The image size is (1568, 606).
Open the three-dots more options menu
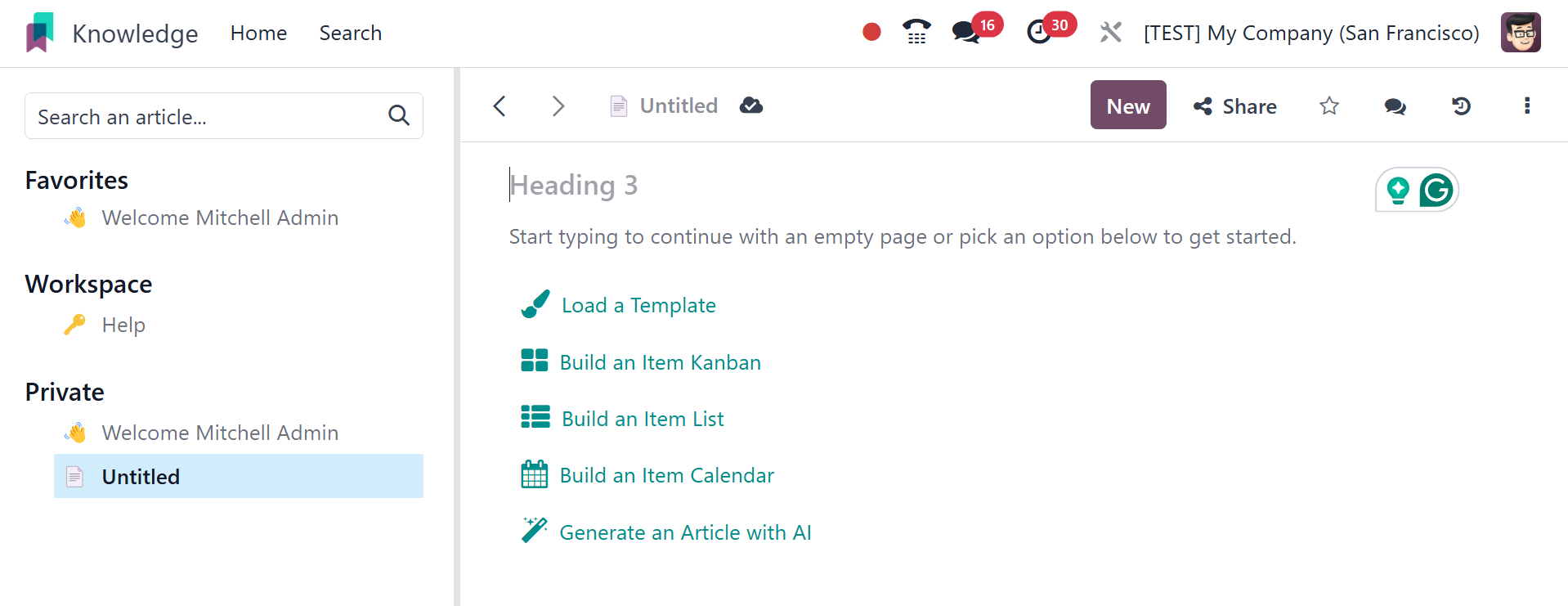pyautogui.click(x=1526, y=105)
